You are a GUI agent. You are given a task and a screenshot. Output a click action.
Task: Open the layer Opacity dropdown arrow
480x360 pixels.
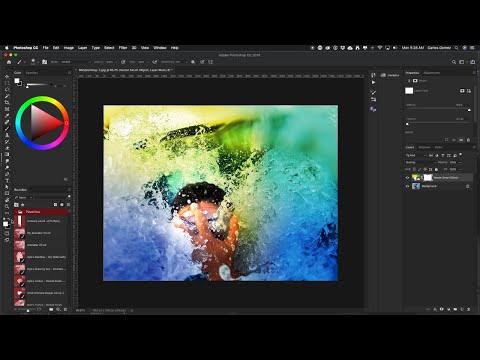tap(460, 162)
